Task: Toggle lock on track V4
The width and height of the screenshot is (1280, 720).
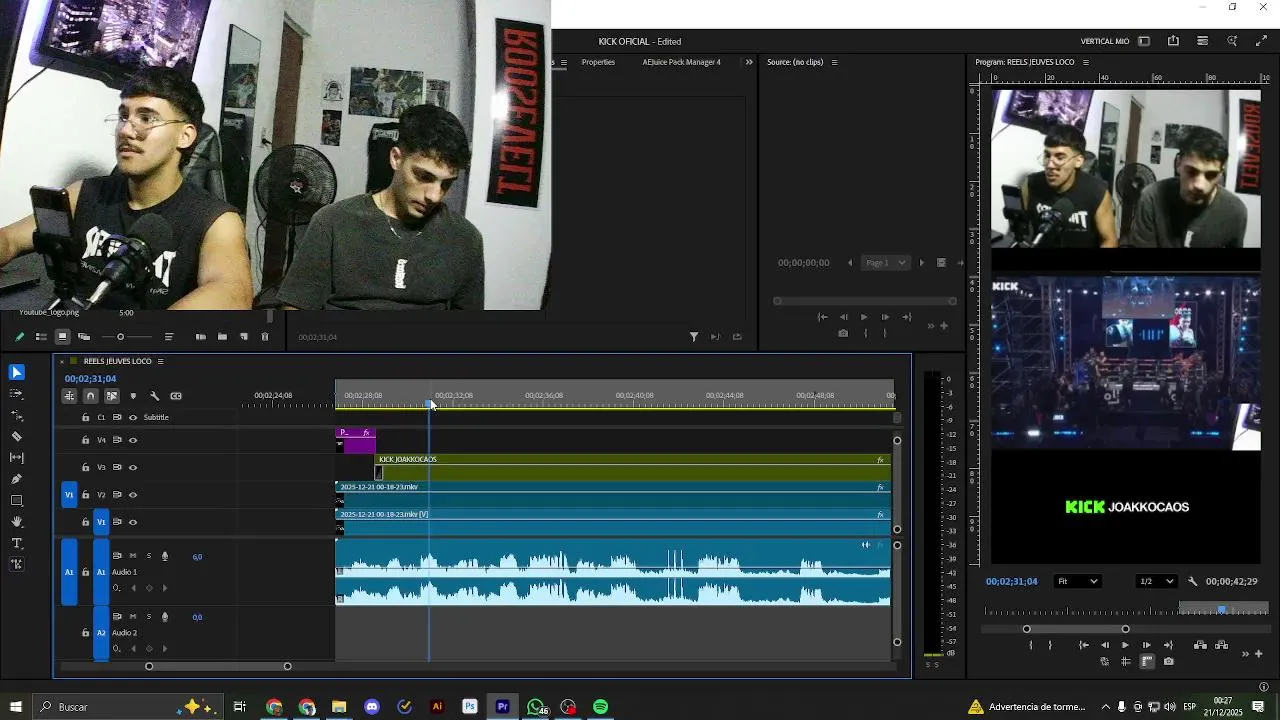Action: click(x=85, y=440)
